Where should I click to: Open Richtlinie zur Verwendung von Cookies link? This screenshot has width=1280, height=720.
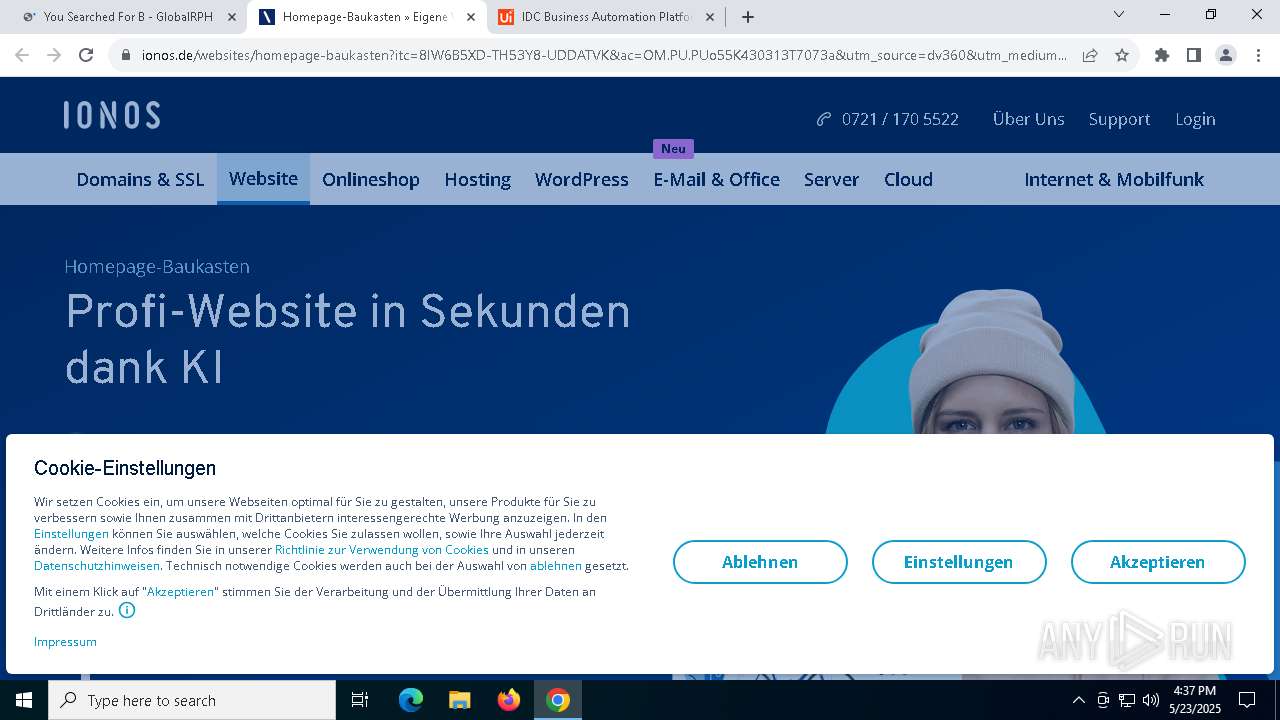(382, 550)
